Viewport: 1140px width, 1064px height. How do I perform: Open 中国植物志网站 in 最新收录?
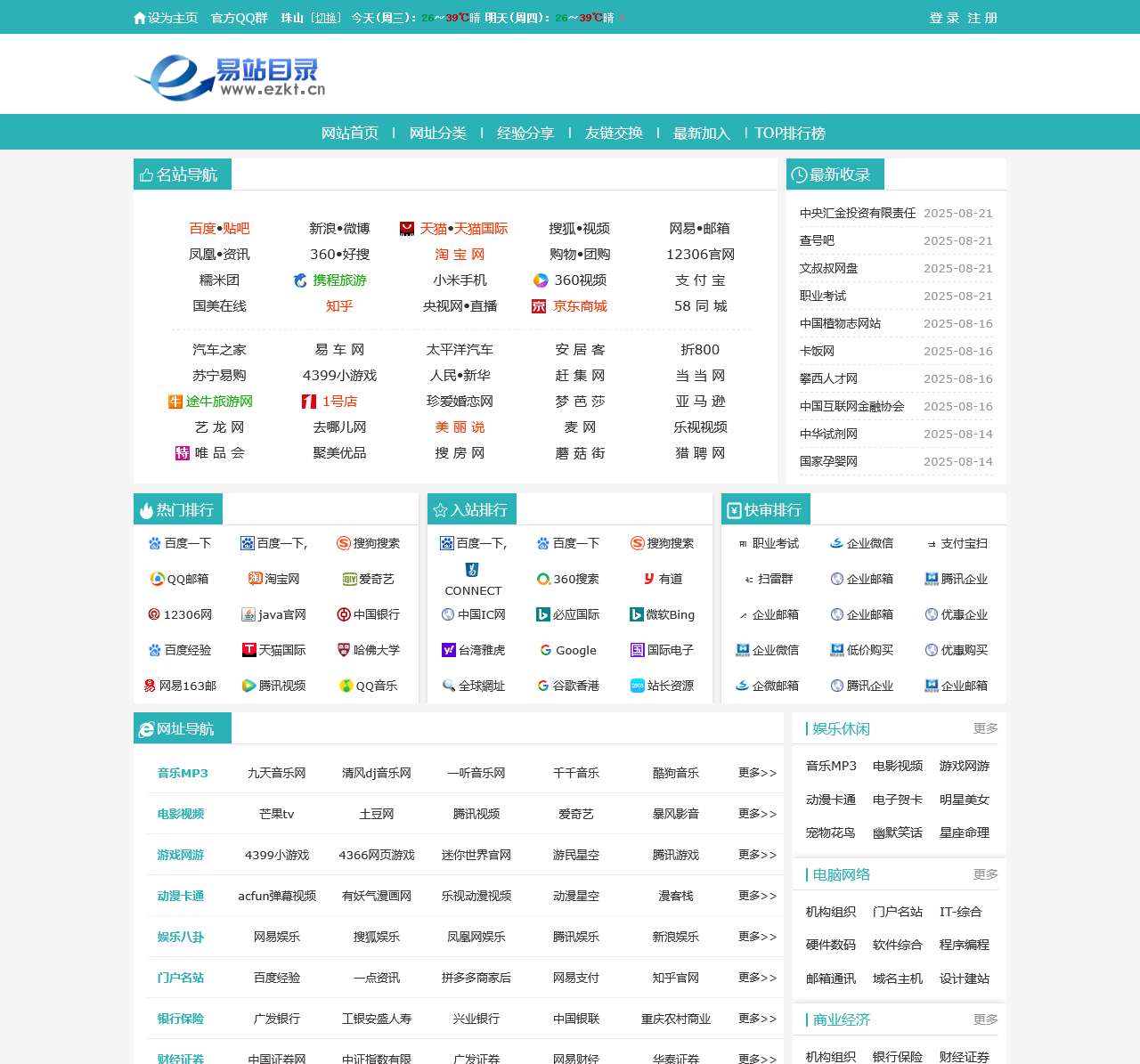coord(840,323)
